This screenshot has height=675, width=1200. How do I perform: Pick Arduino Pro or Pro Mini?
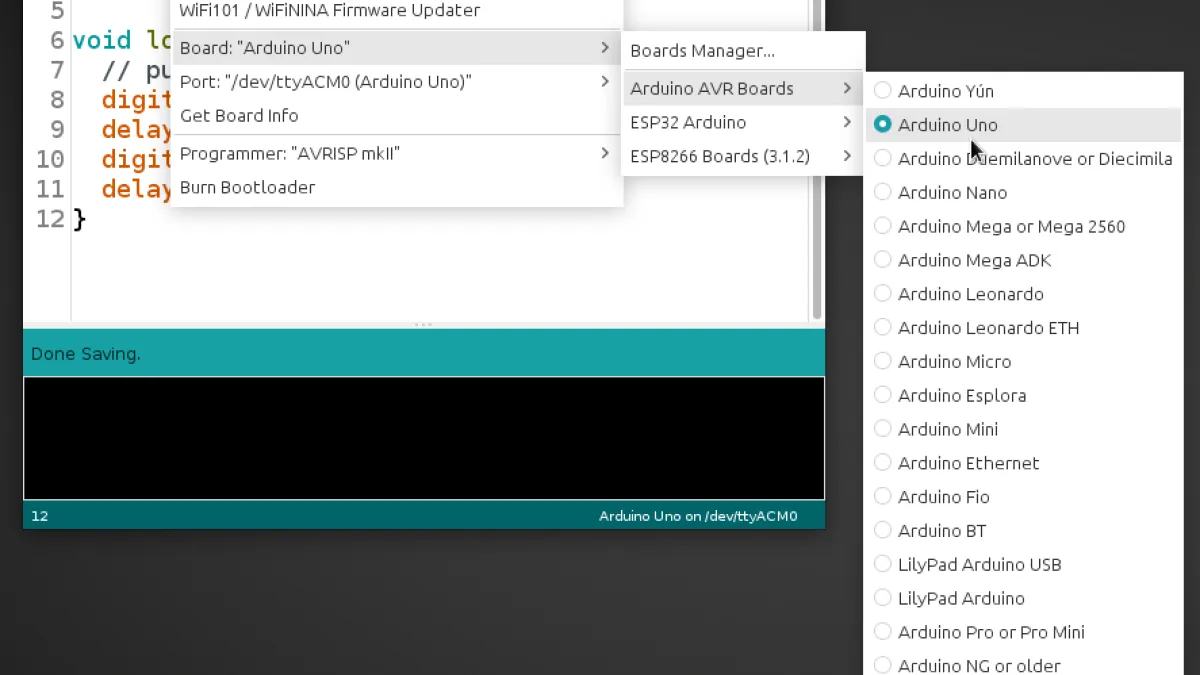coord(1022,632)
